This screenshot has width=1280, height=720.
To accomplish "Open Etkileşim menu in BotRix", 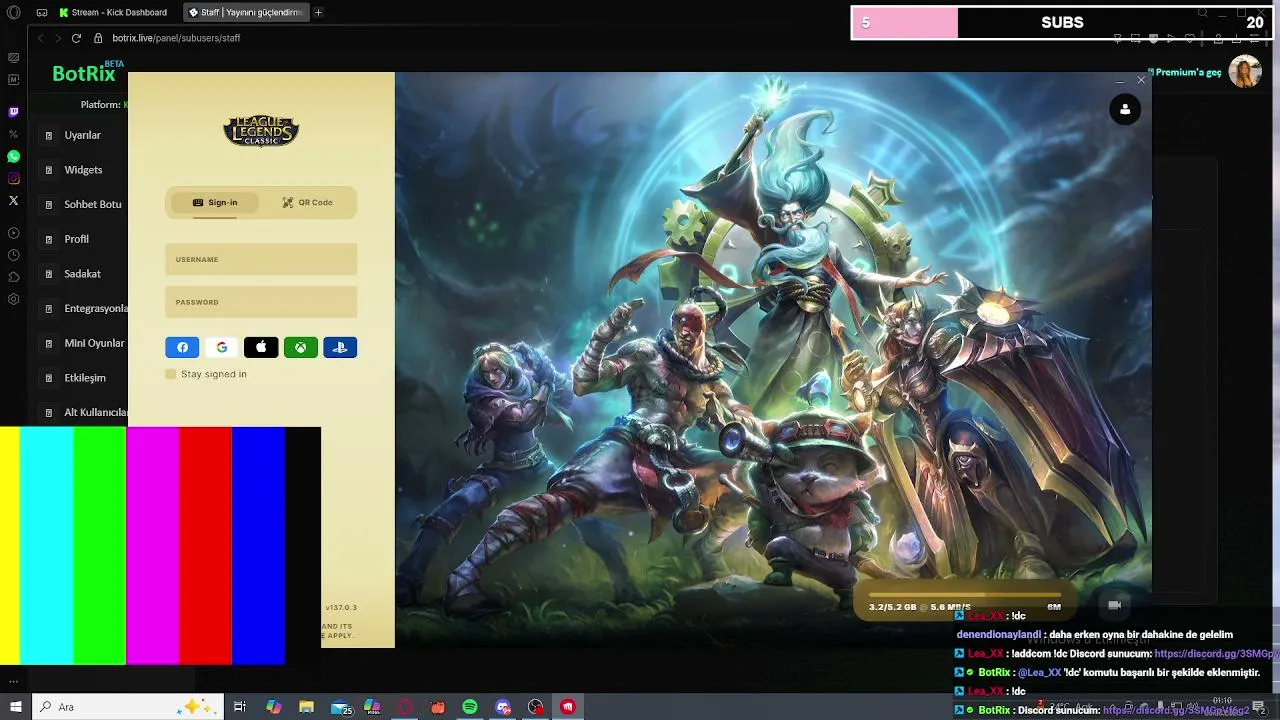I will 85,378.
